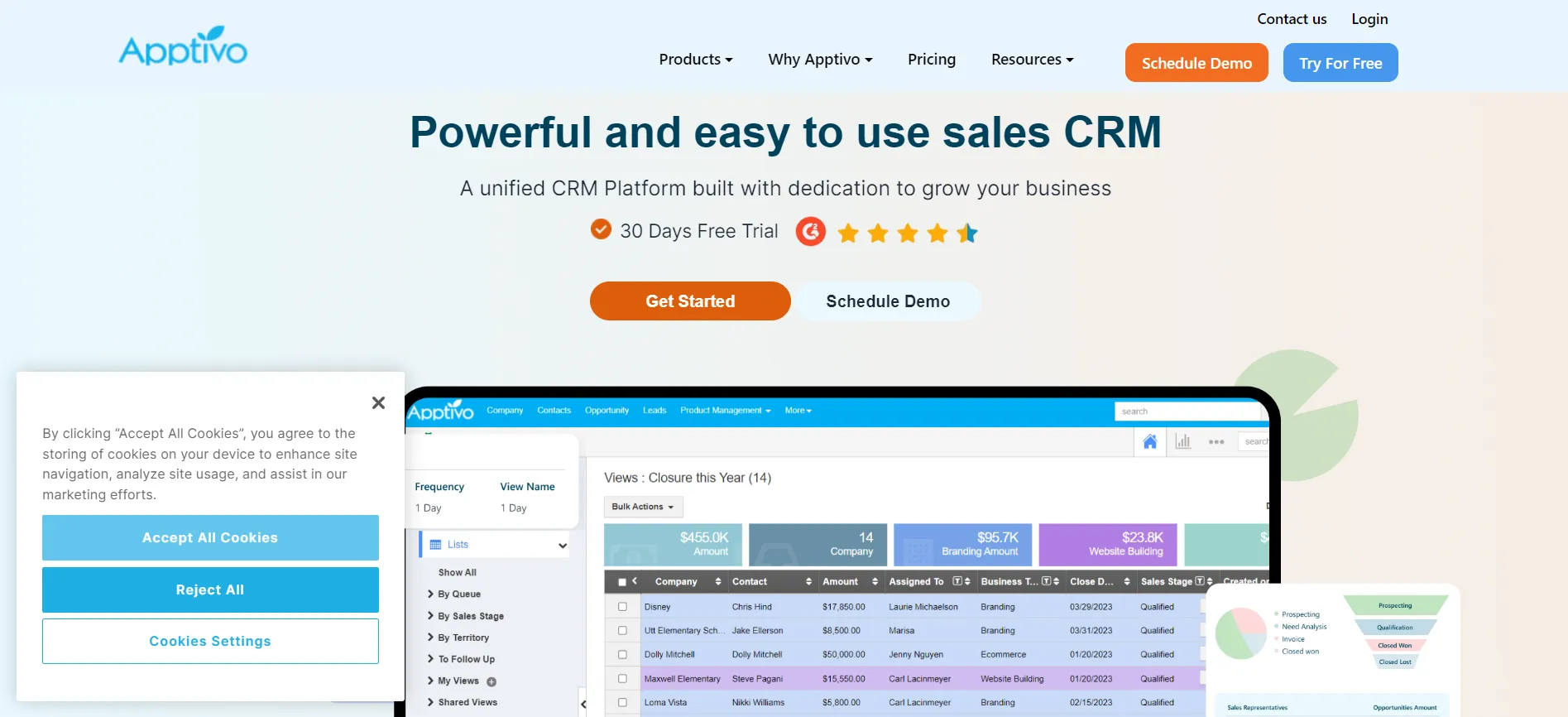Screen dimensions: 1568x717
Task: Click Reject All cookies button
Action: coord(210,589)
